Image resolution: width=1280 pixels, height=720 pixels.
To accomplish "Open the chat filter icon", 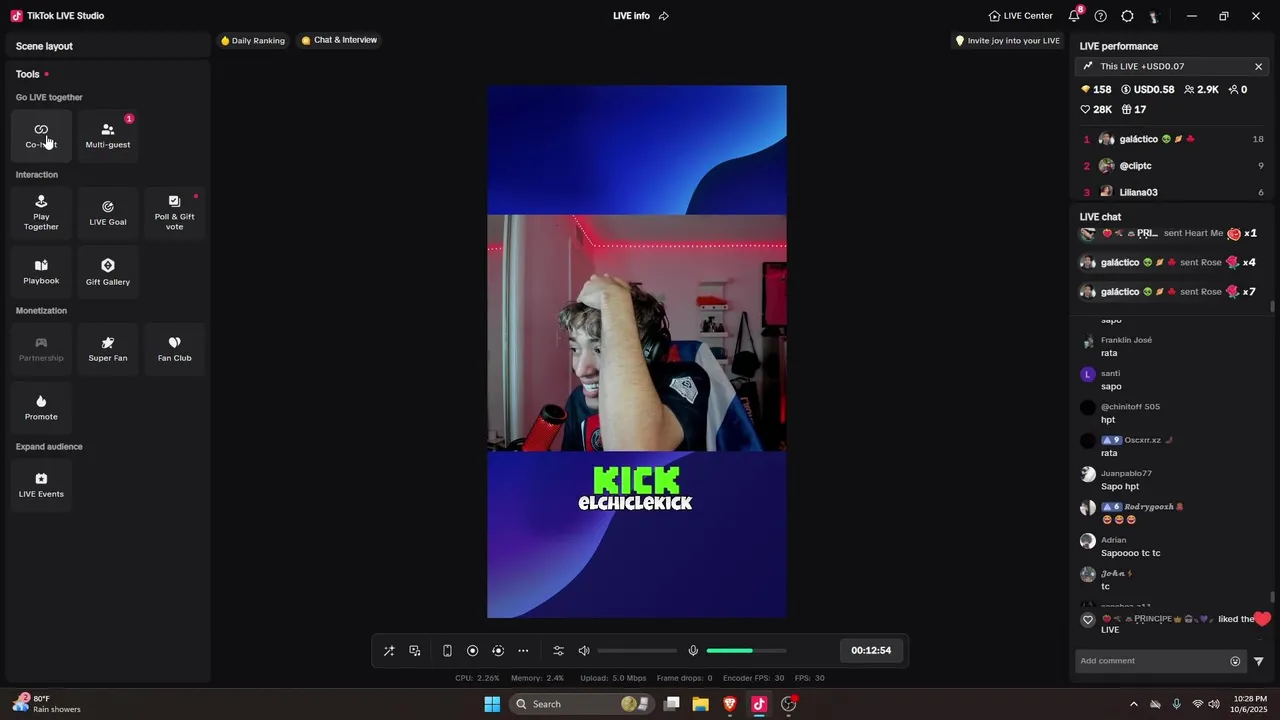I will (1259, 661).
